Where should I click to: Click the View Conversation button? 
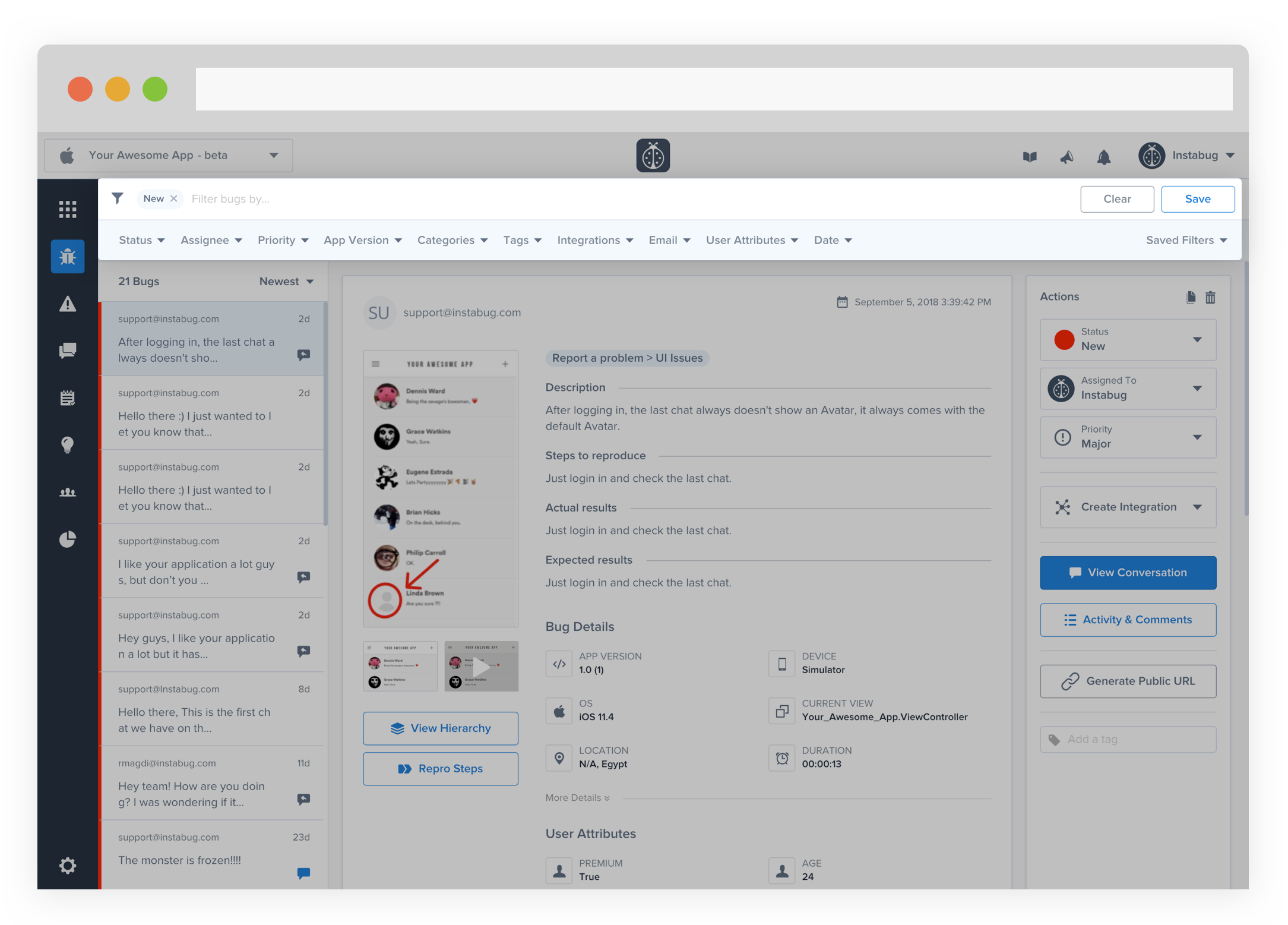click(1128, 573)
